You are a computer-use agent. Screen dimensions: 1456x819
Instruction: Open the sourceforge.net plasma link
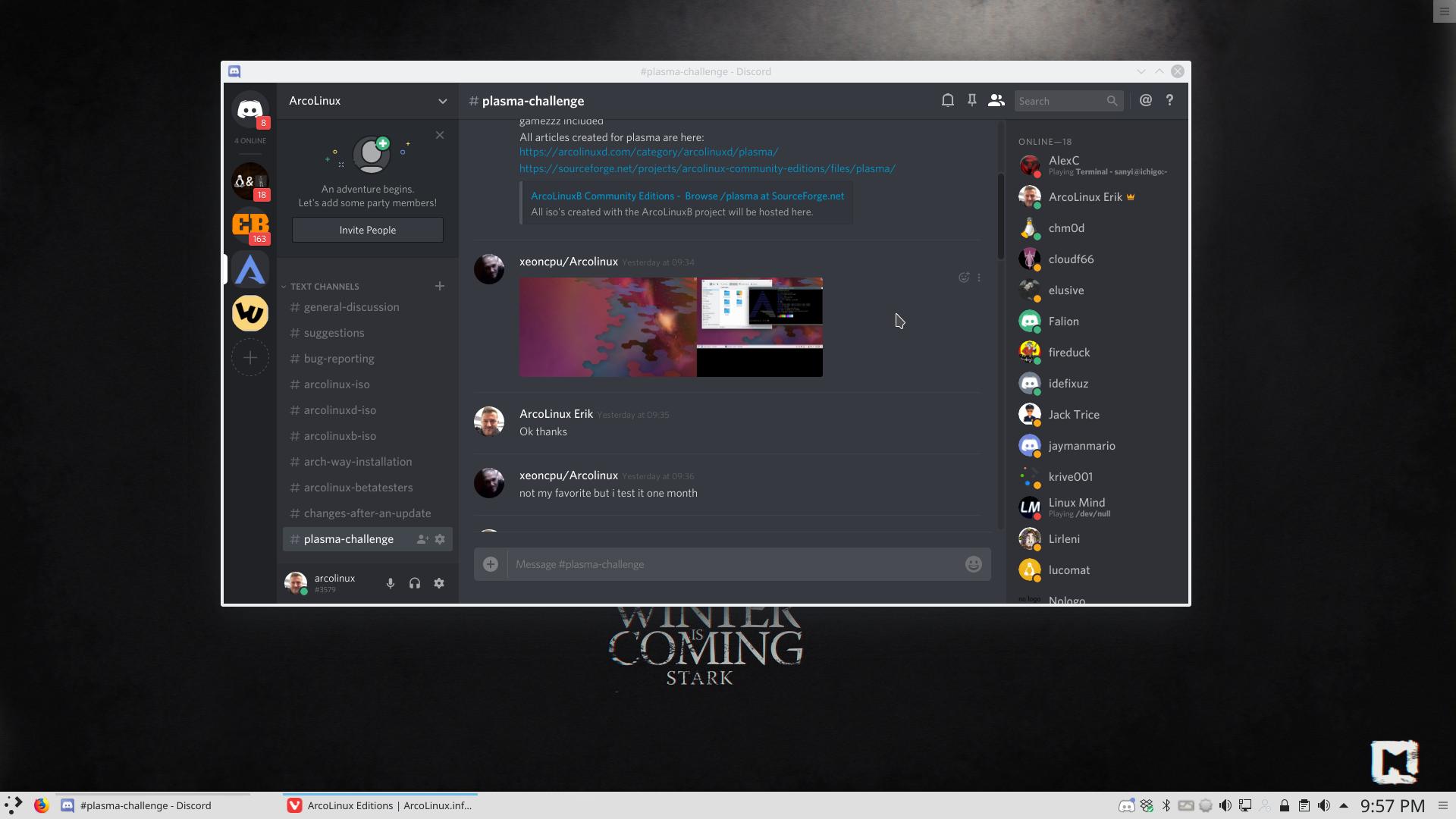(x=707, y=168)
